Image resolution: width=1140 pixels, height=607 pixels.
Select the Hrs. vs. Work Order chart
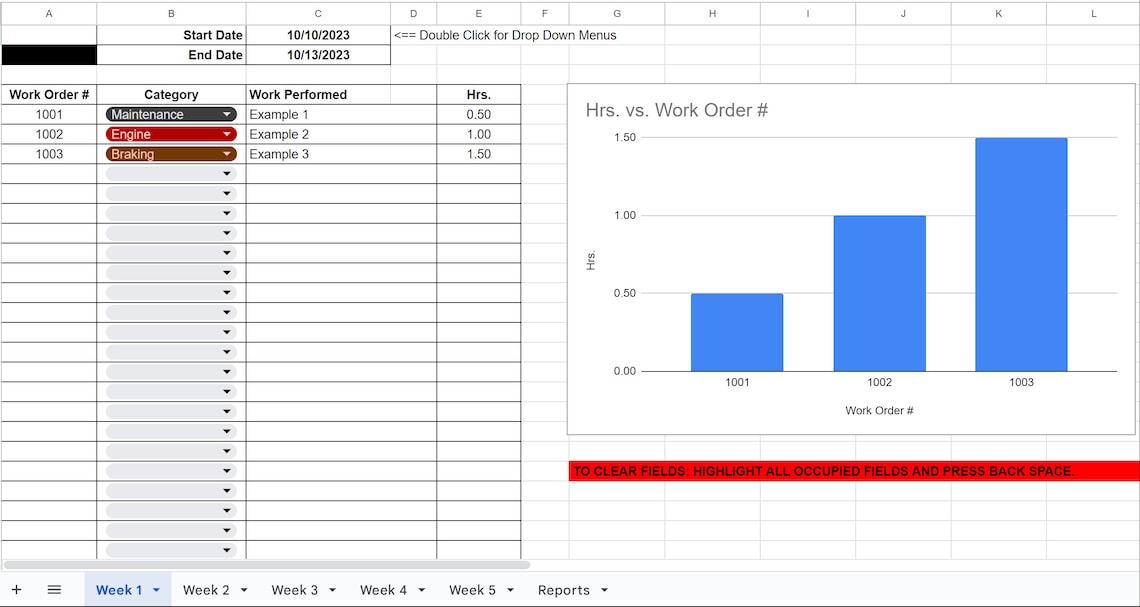pos(850,260)
